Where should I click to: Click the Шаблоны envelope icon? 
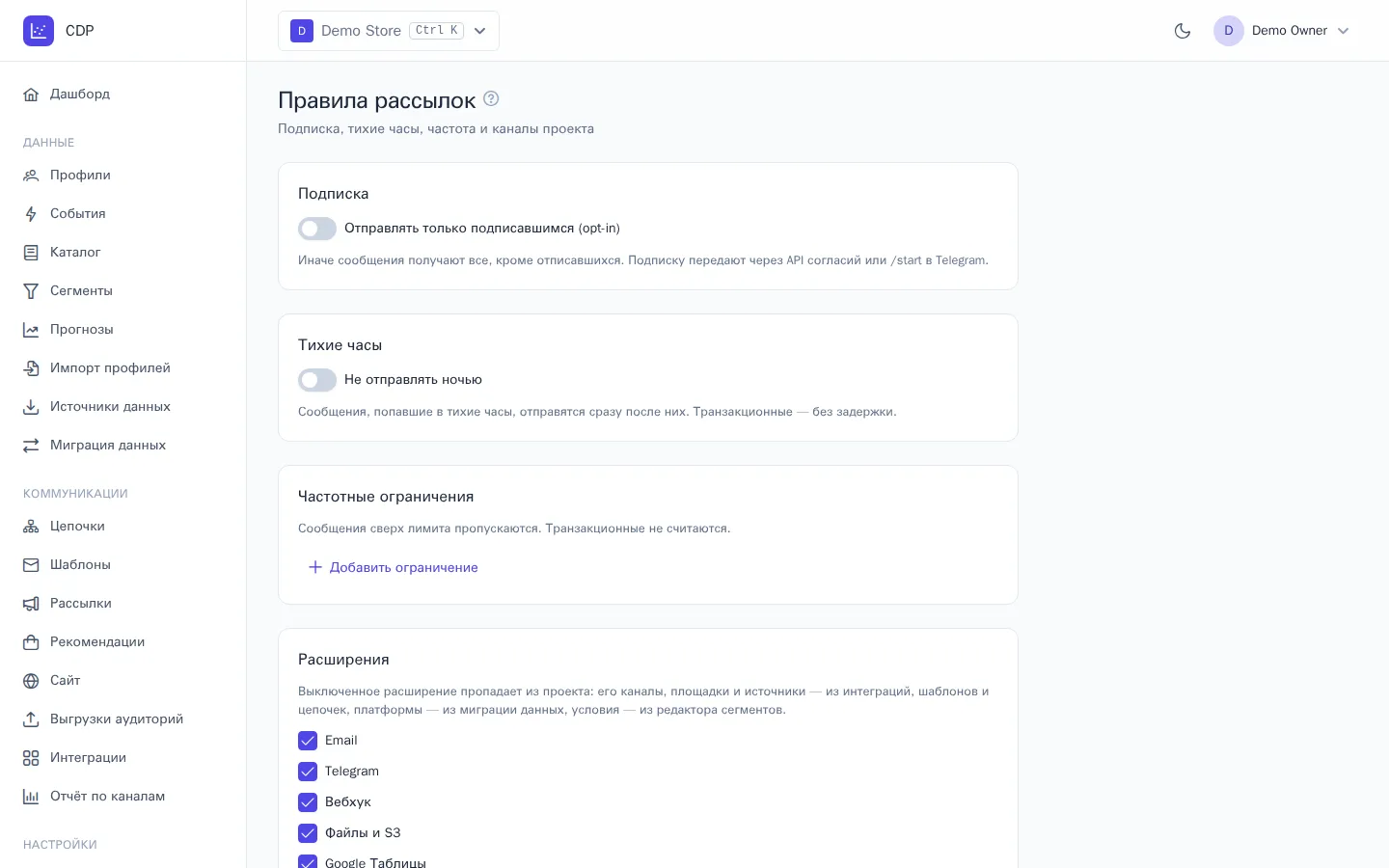pos(31,565)
